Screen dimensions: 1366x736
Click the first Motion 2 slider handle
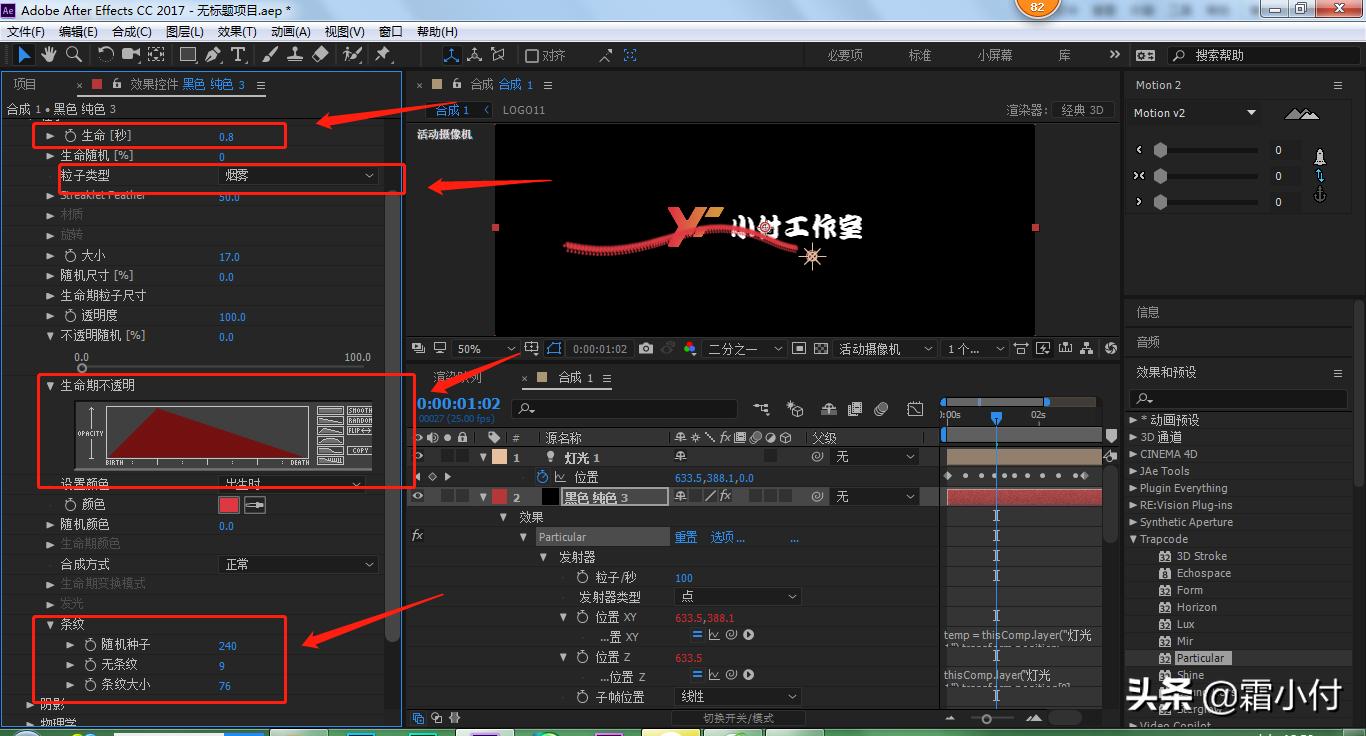point(1160,150)
